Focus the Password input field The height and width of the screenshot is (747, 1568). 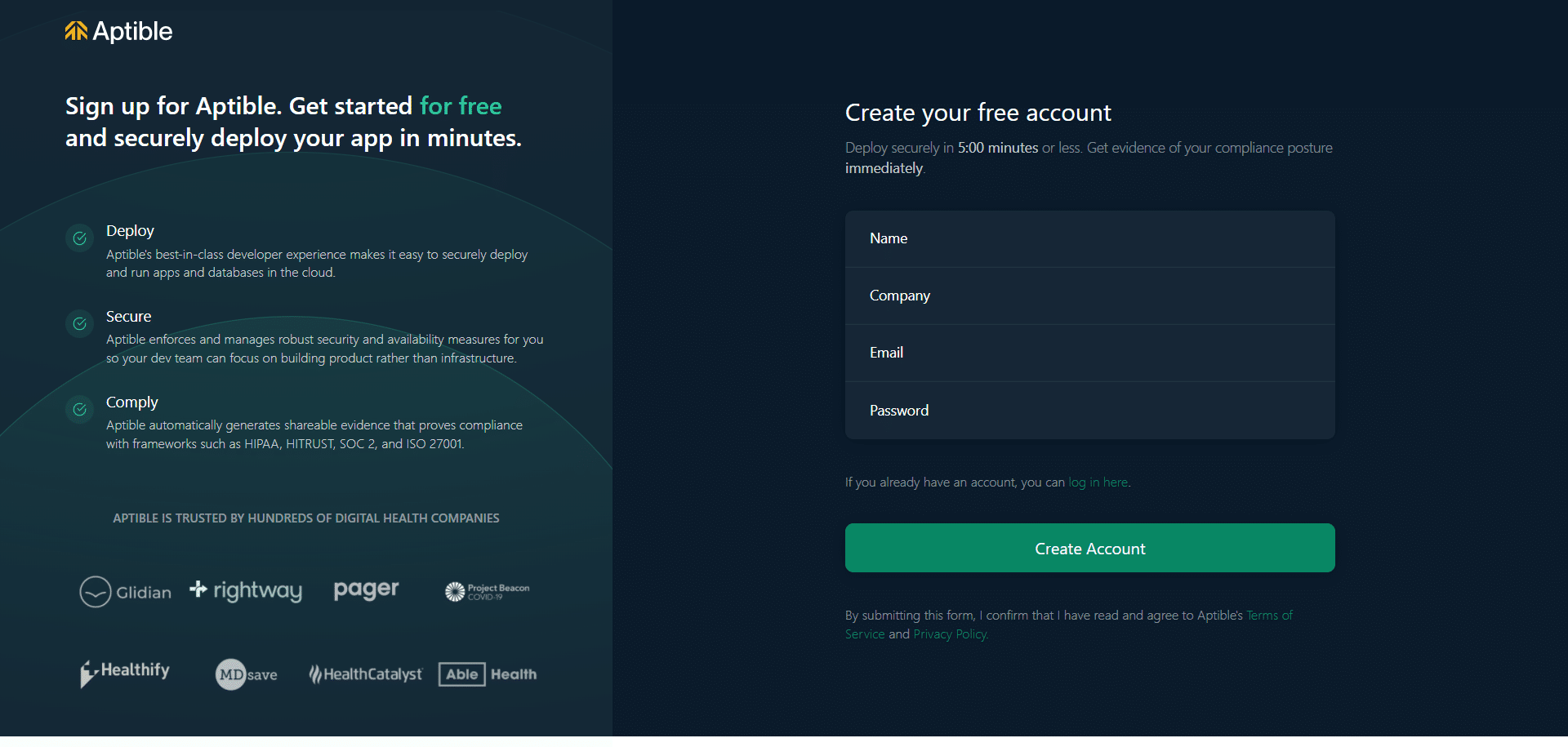pos(1090,411)
